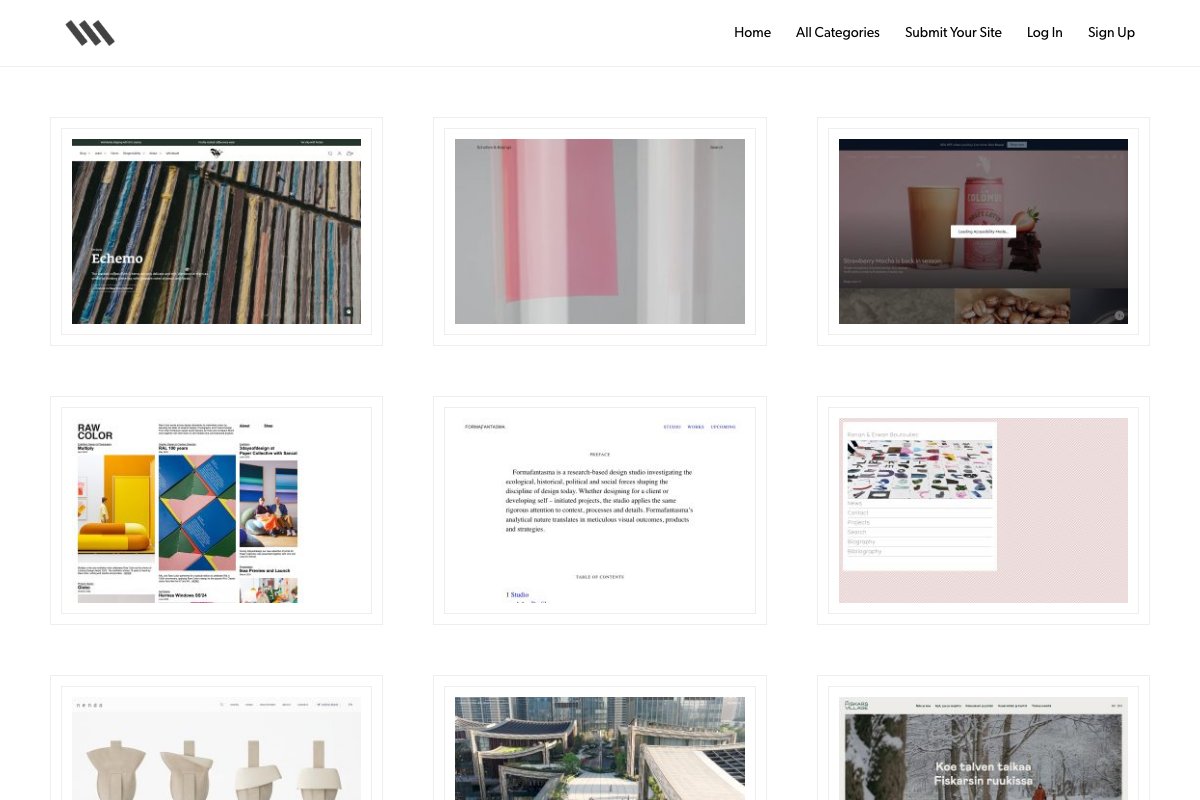1200x800 pixels.
Task: Click the triple-slash site logo
Action: [x=90, y=32]
